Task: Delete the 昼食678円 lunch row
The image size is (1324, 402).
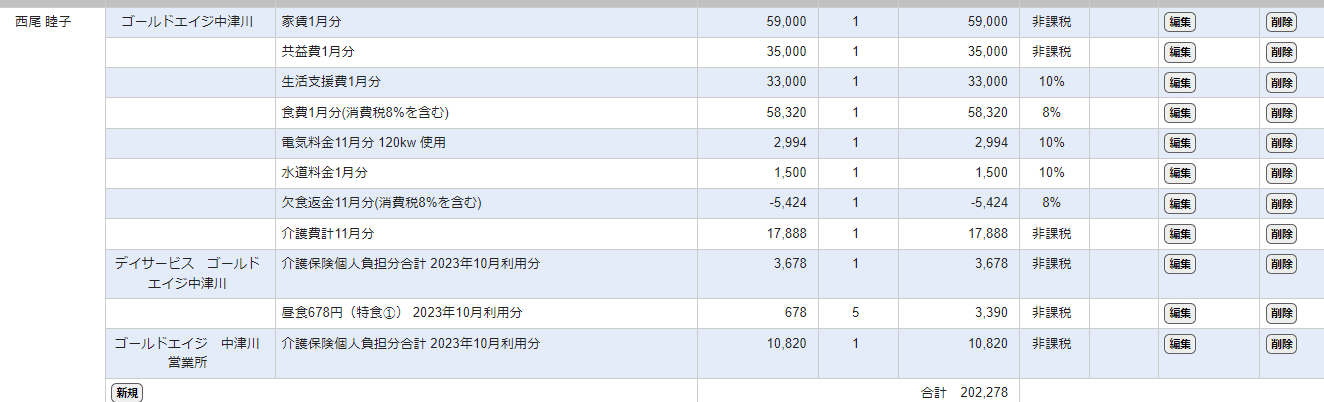Action: click(x=1281, y=313)
